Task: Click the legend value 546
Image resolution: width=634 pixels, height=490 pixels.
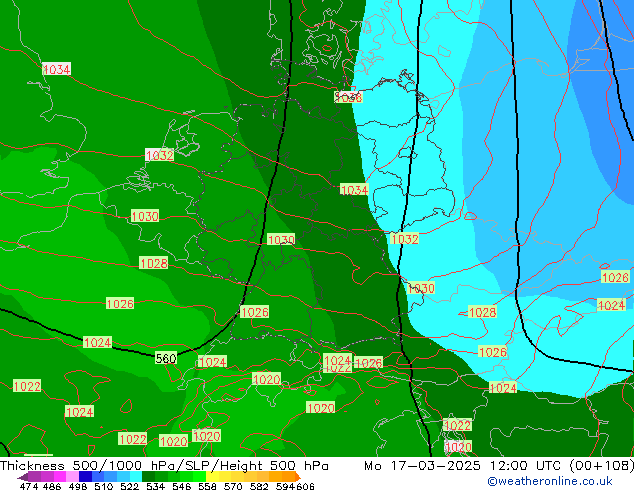Action: 182,486
